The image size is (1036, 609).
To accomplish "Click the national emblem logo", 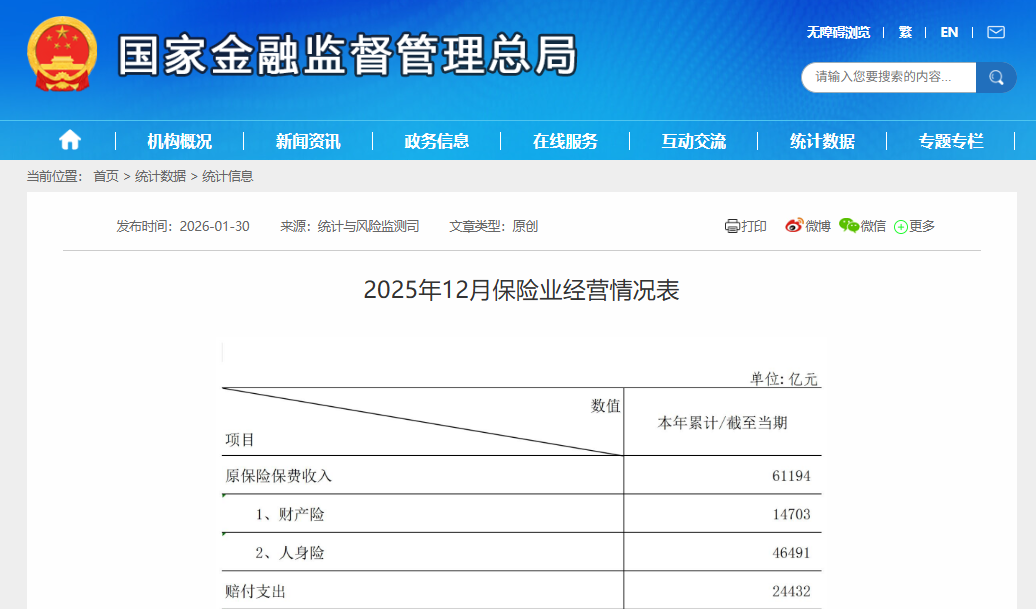I will click(62, 54).
